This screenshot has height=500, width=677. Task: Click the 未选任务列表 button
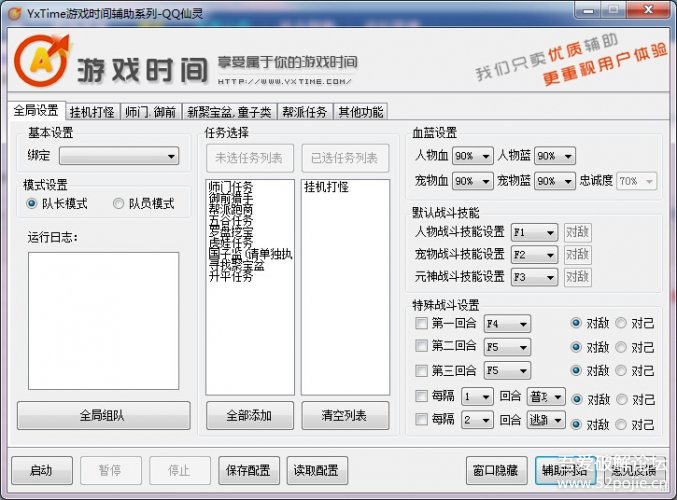pyautogui.click(x=250, y=158)
